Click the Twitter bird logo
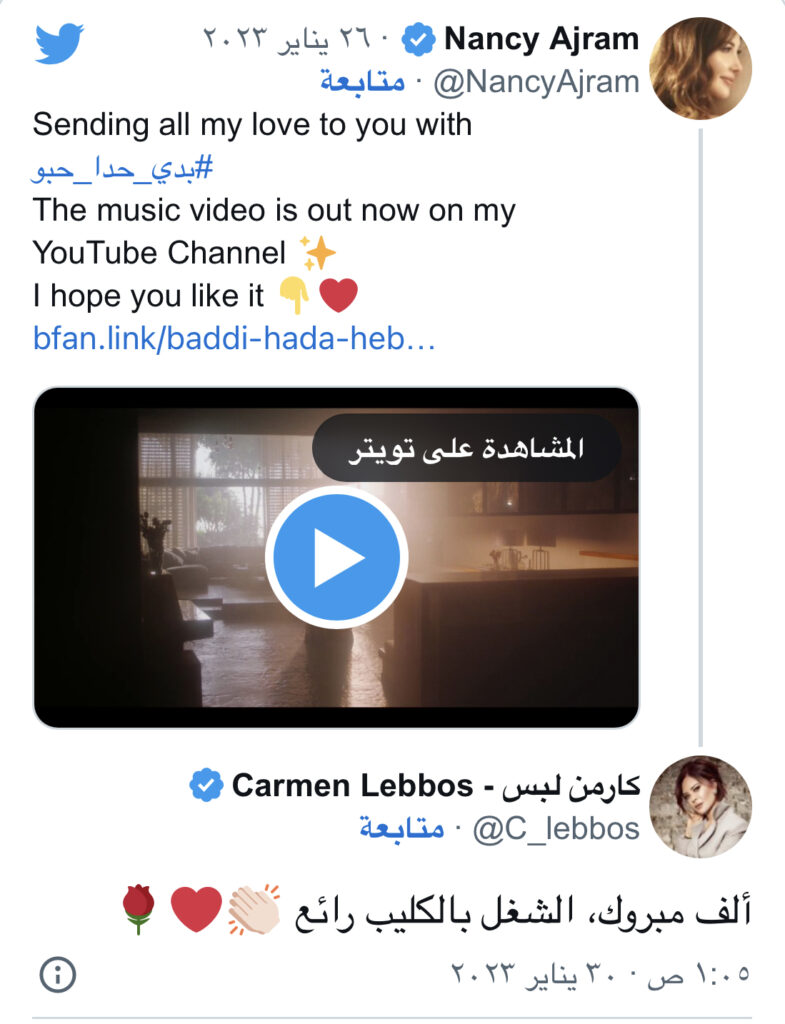The image size is (785, 1024). (59, 43)
